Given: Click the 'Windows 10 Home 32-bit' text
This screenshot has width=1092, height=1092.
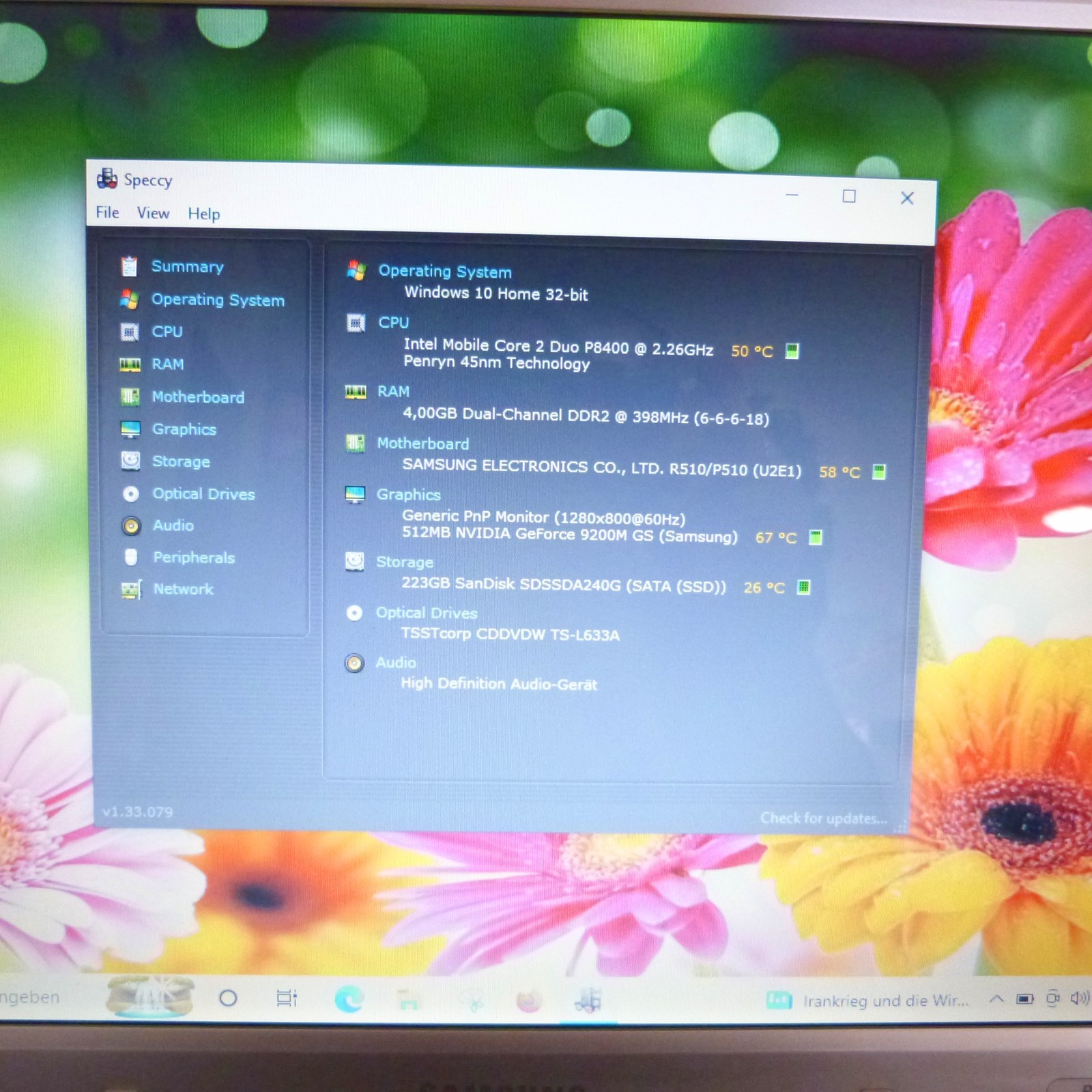Looking at the screenshot, I should click(496, 293).
